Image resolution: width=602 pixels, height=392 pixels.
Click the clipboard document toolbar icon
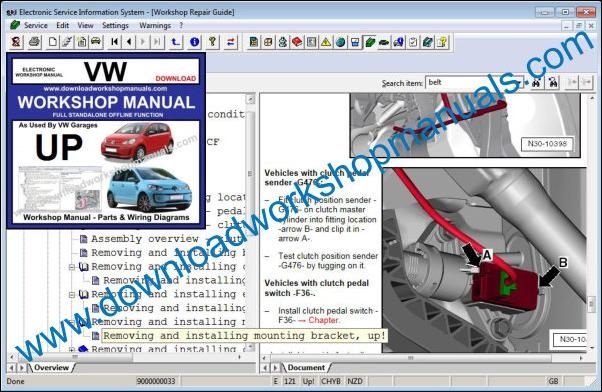pyautogui.click(x=81, y=41)
